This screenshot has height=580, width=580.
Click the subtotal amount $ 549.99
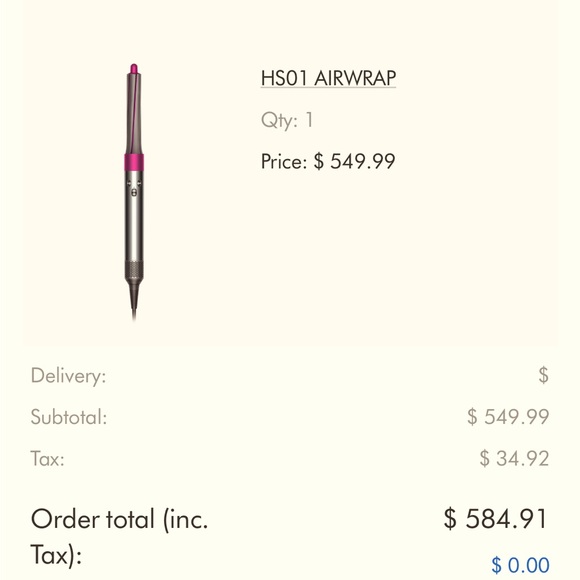(508, 417)
